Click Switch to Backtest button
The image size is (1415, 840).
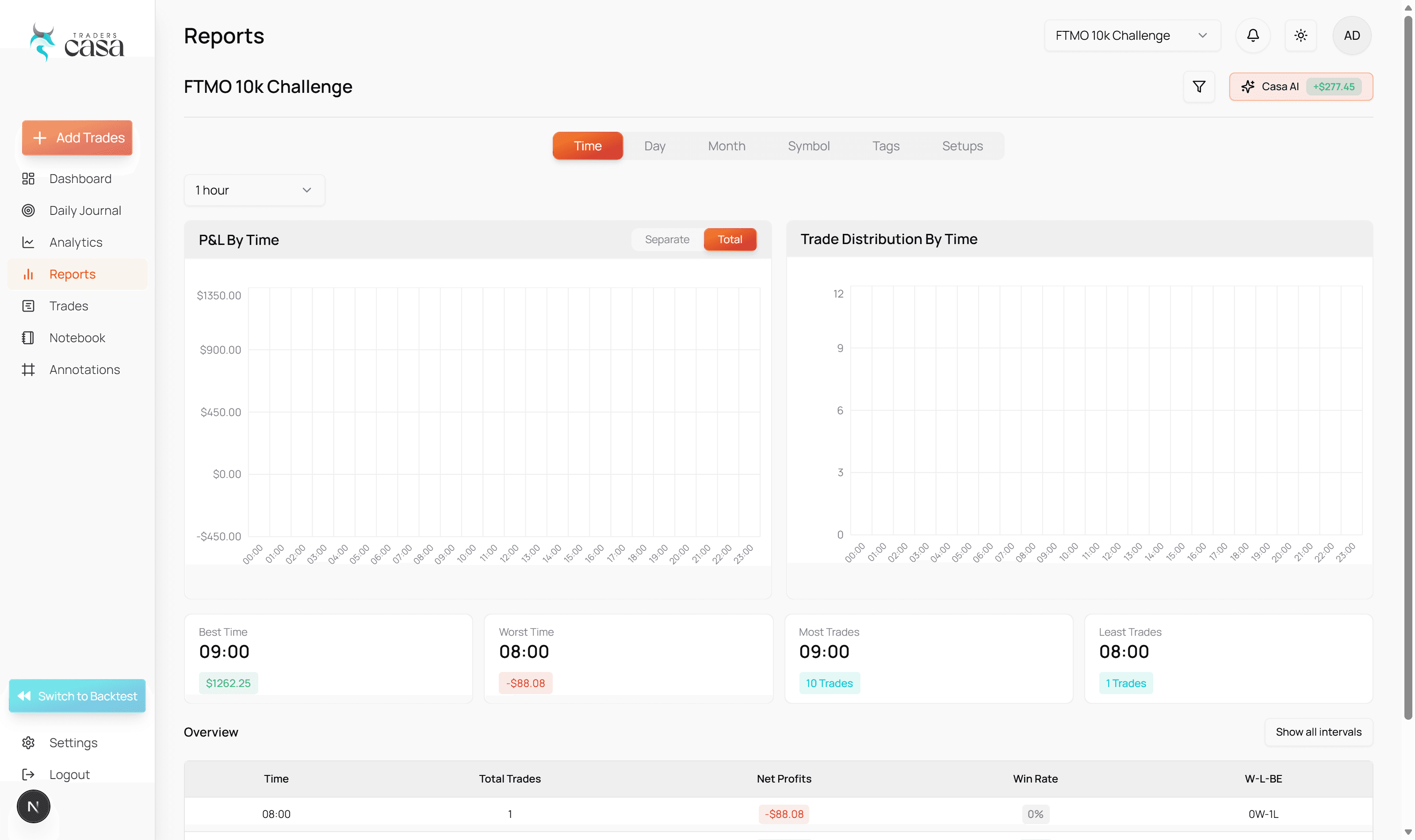(x=77, y=696)
